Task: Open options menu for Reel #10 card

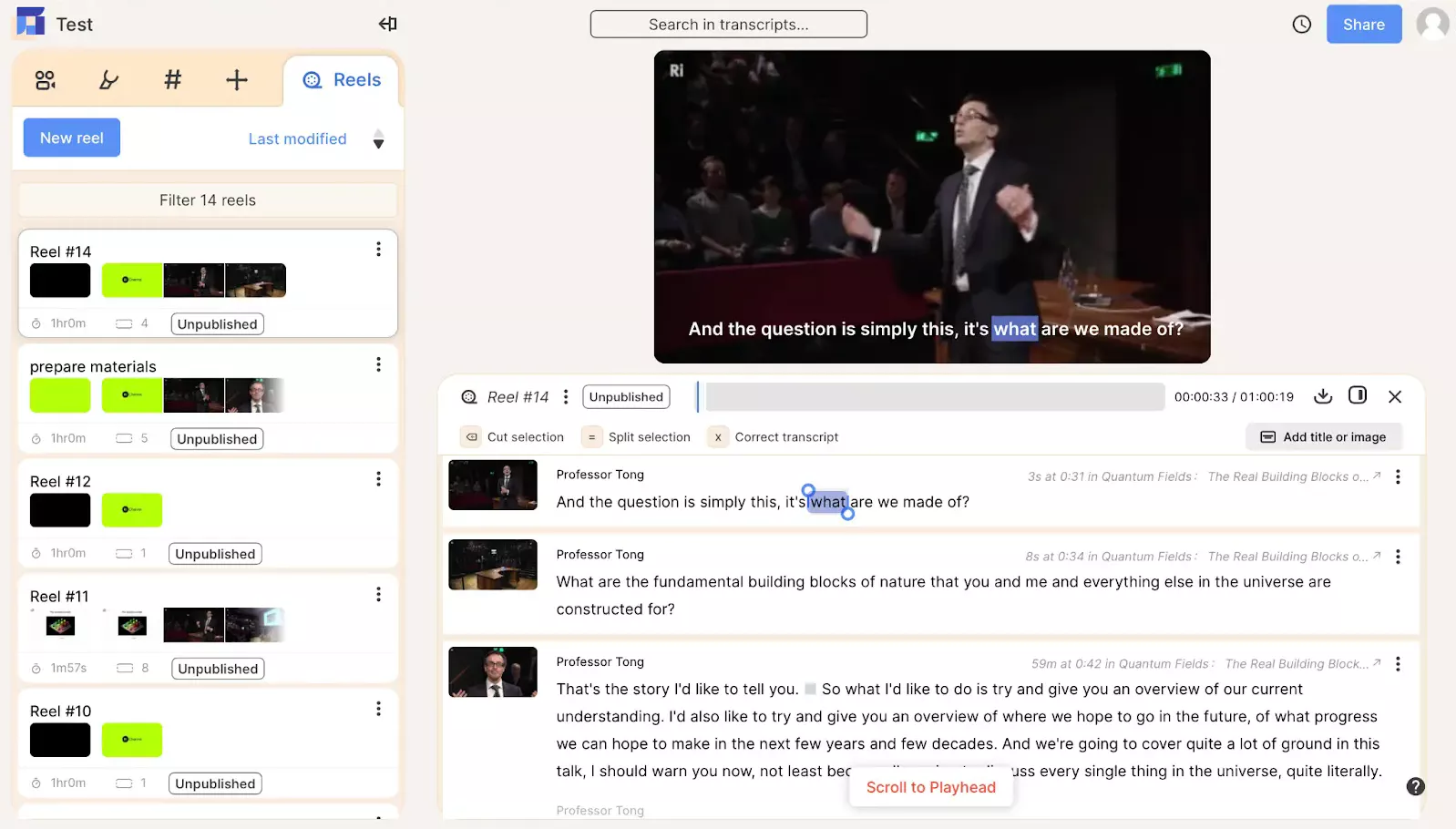Action: [378, 709]
